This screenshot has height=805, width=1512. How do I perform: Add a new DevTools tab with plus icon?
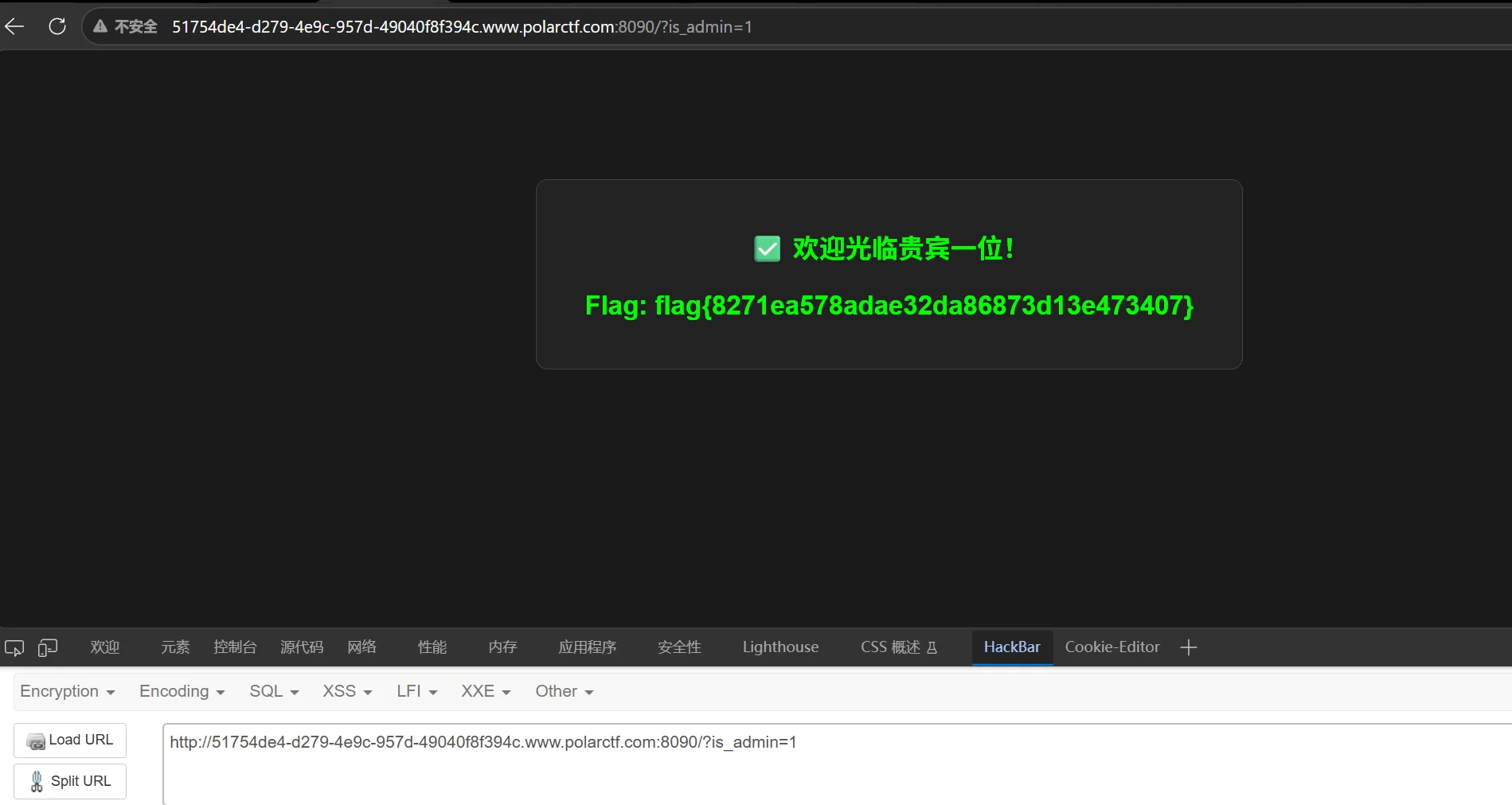(x=1189, y=647)
